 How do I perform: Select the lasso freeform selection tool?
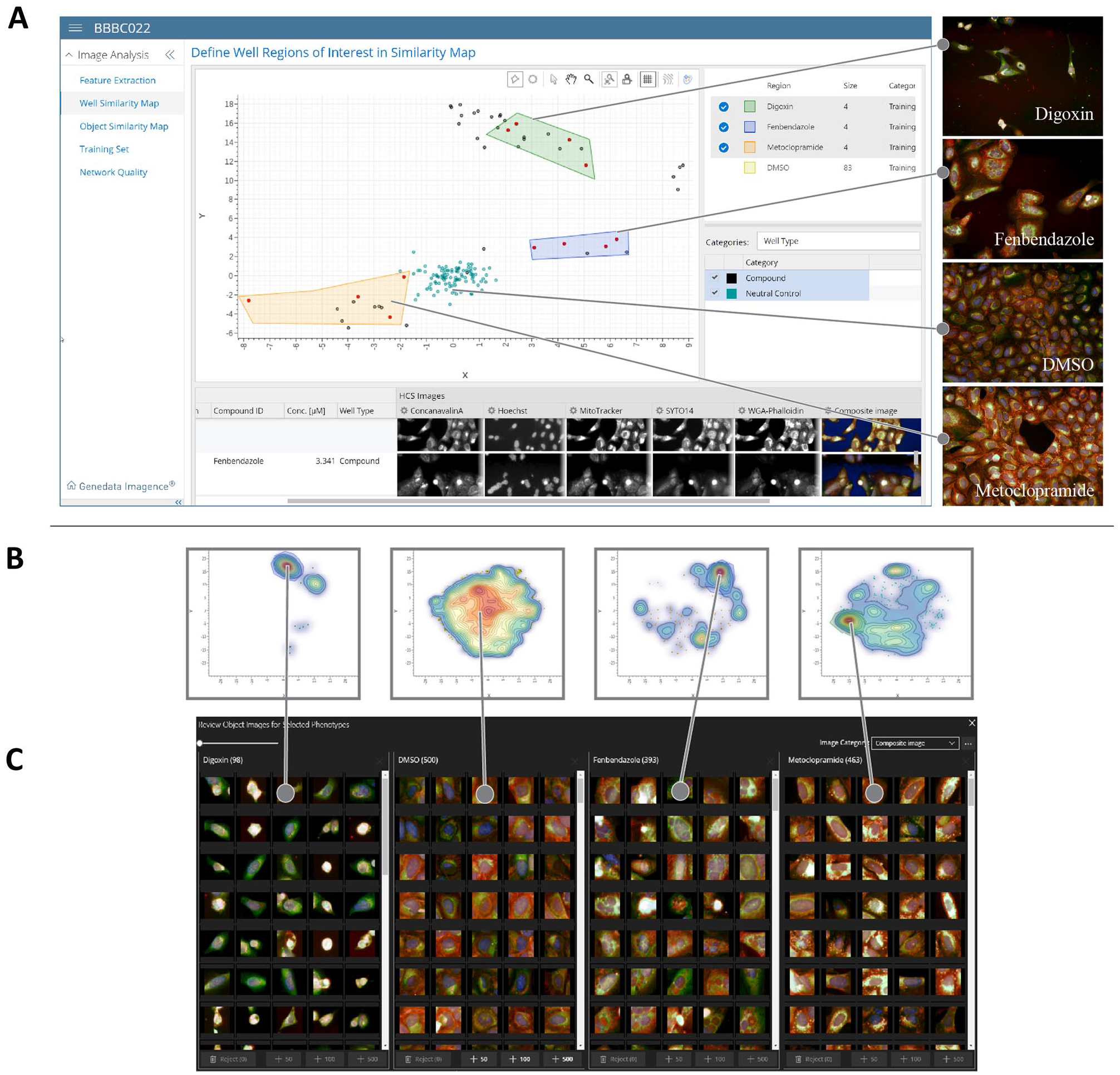[533, 80]
